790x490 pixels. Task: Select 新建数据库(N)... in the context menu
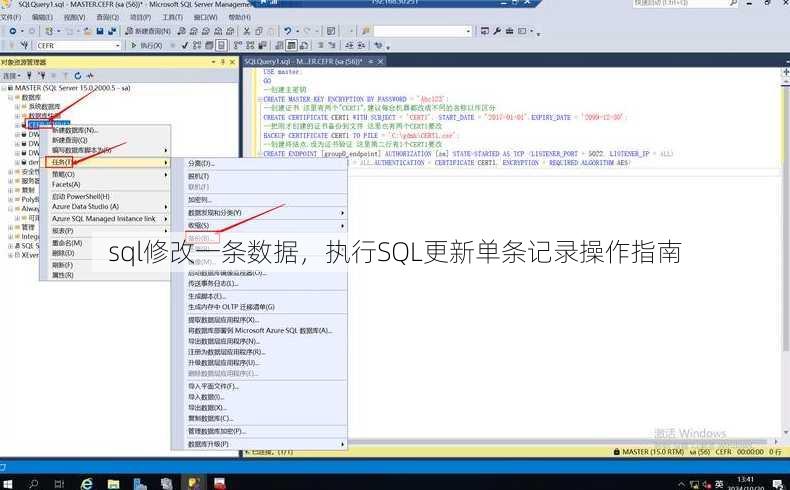106,130
